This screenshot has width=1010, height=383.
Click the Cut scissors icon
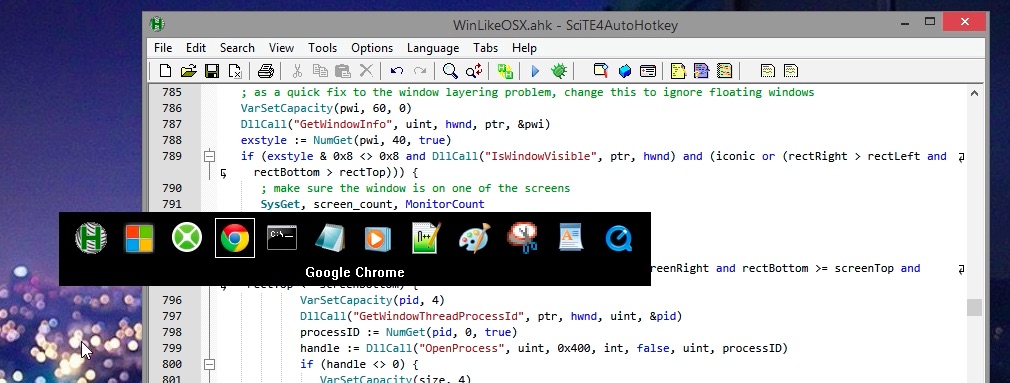click(297, 71)
